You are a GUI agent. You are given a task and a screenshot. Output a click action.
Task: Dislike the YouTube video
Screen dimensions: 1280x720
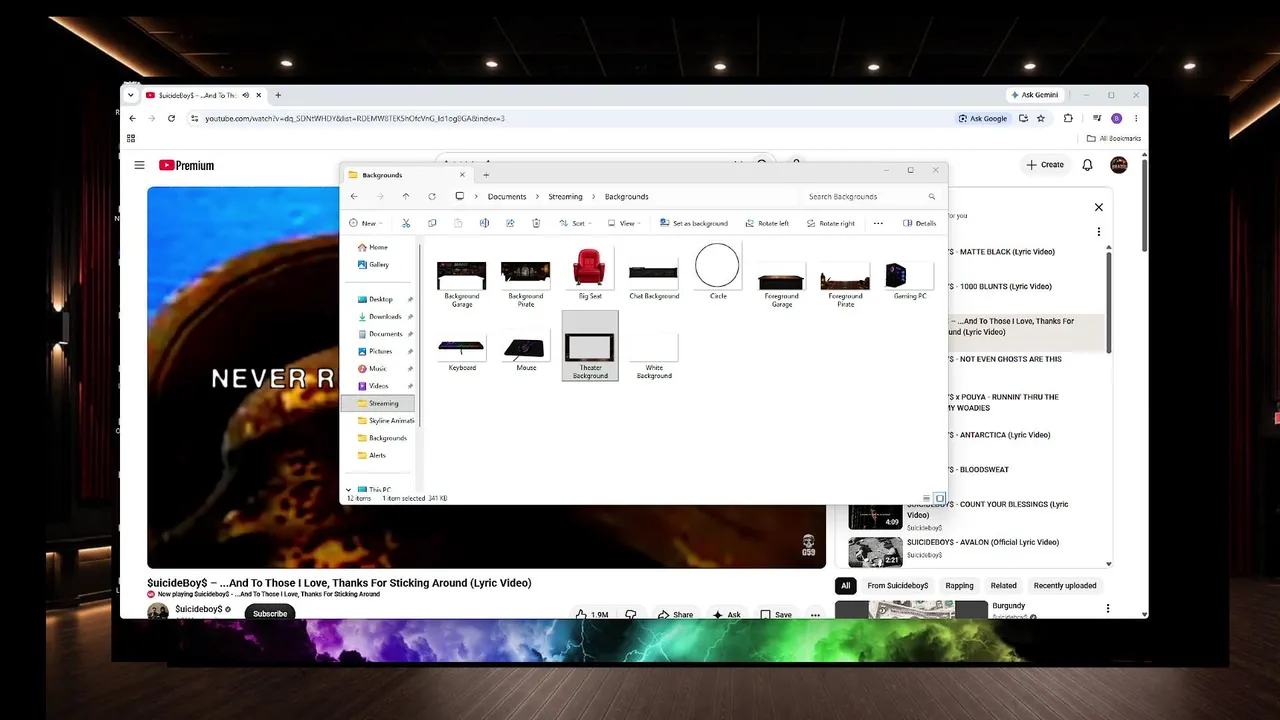[631, 615]
